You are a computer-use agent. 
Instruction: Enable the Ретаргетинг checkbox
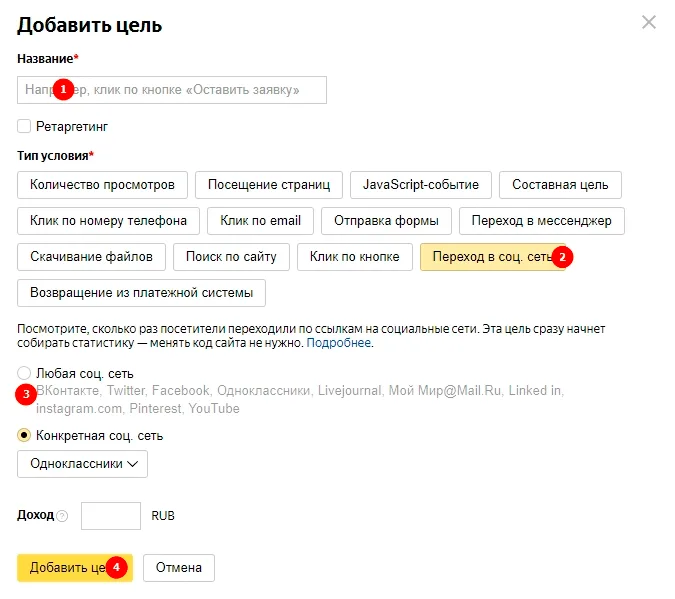click(x=24, y=127)
